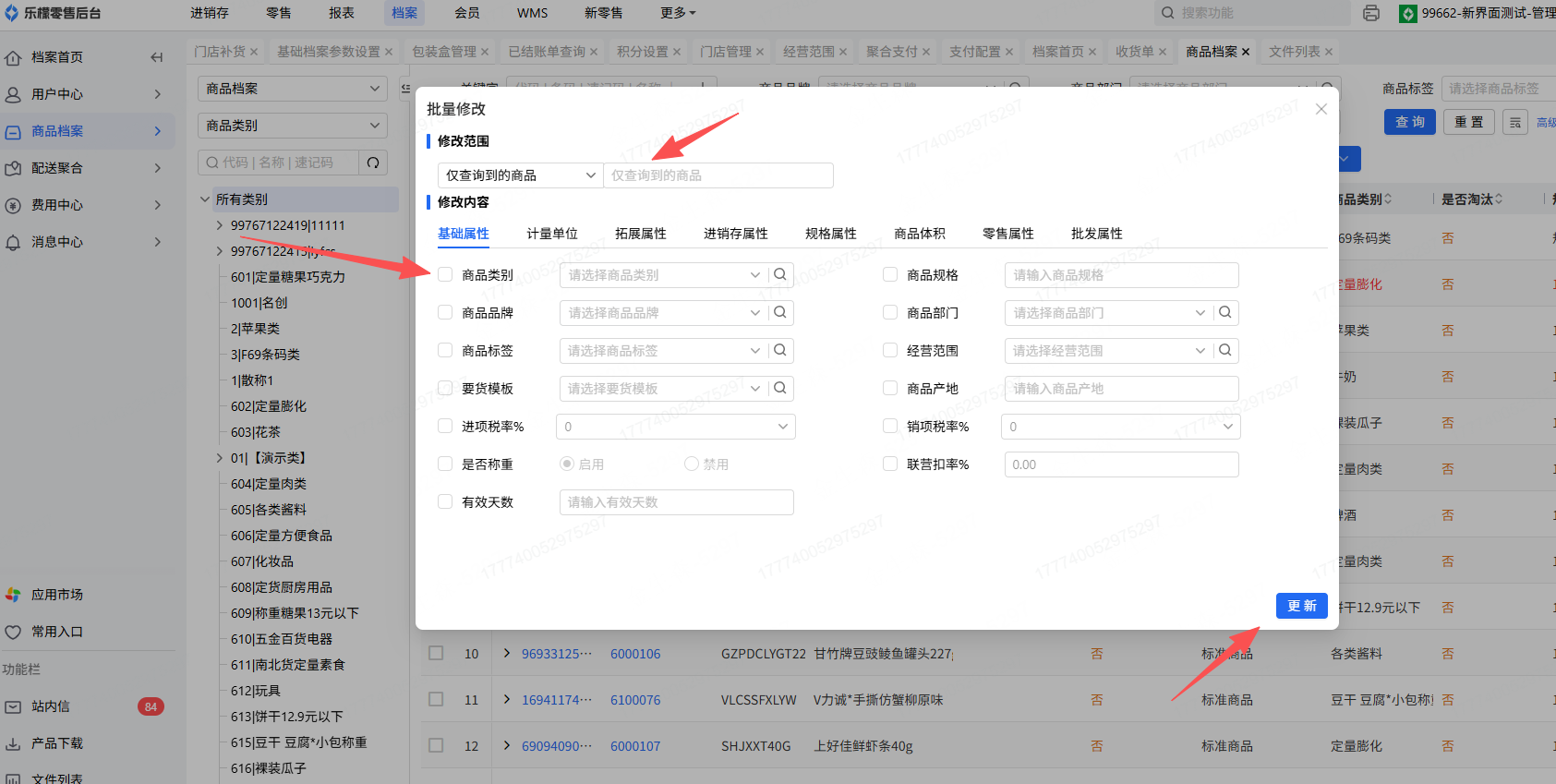Close the 批量修改 dialog
The width and height of the screenshot is (1556, 784).
point(1321,109)
